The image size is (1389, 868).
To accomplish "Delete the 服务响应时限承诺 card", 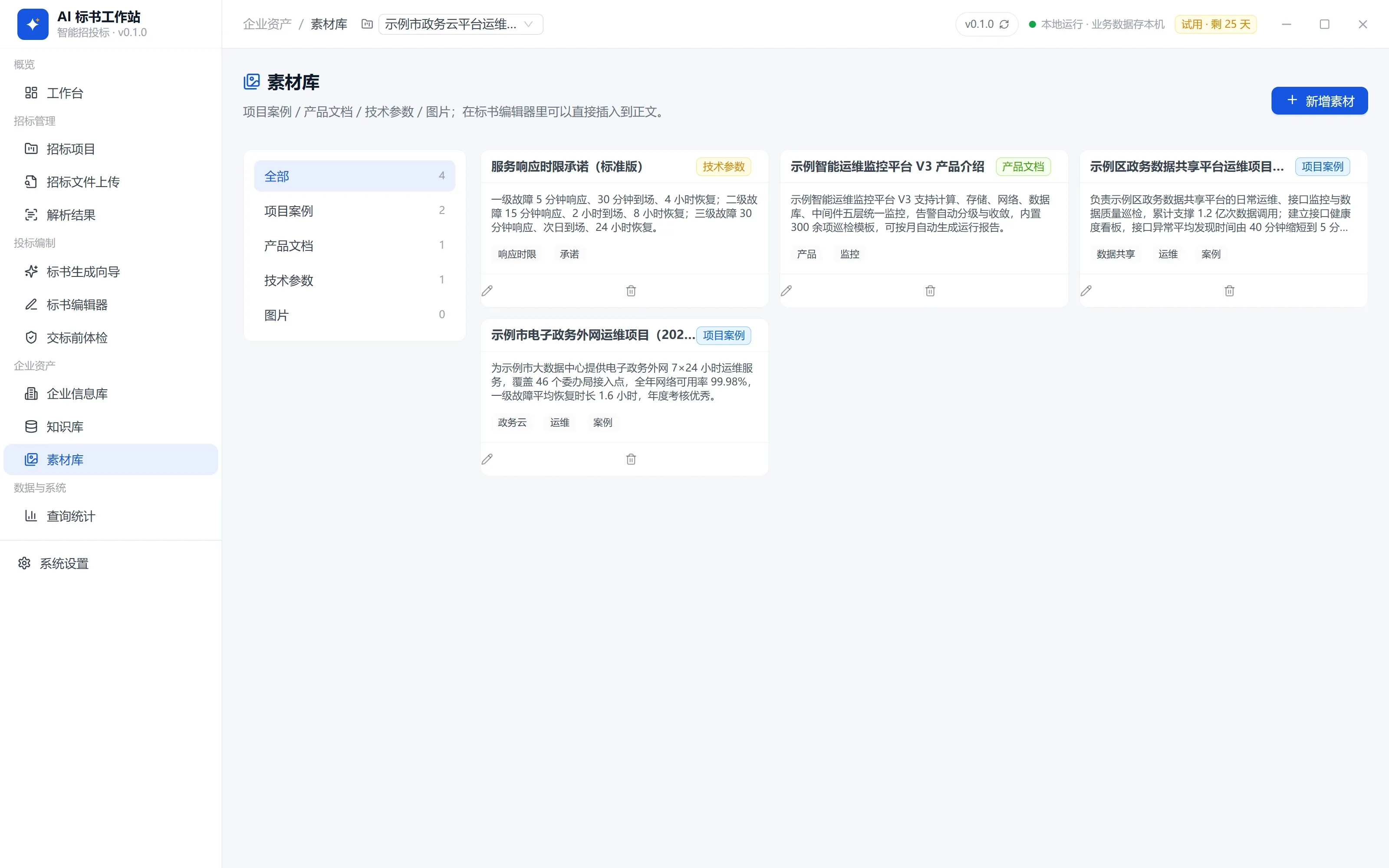I will pos(631,290).
